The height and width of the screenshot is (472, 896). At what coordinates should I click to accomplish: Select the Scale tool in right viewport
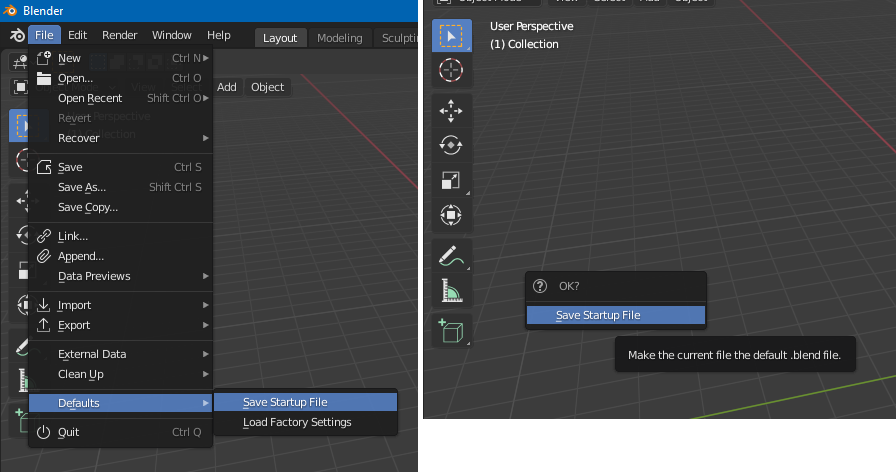point(451,181)
